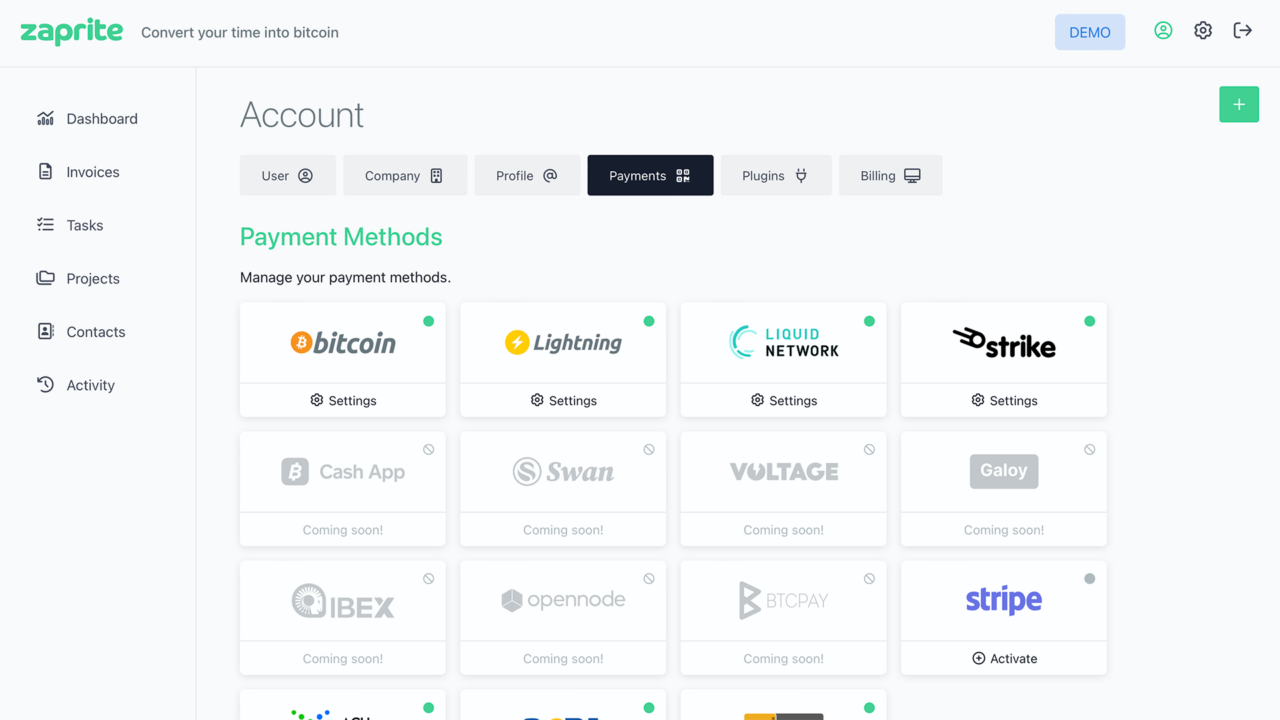The width and height of the screenshot is (1280, 720).
Task: Click the Invoices document icon
Action: coord(45,171)
